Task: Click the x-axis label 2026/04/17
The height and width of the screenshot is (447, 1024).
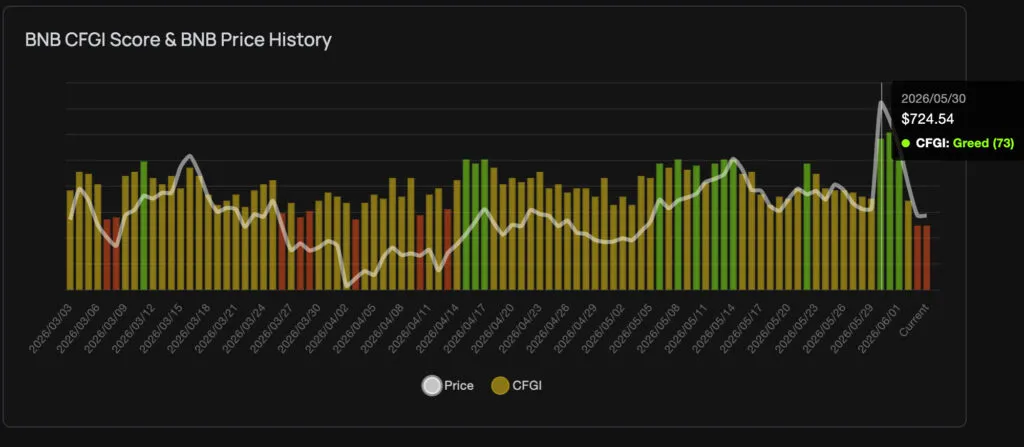Action: coord(465,329)
